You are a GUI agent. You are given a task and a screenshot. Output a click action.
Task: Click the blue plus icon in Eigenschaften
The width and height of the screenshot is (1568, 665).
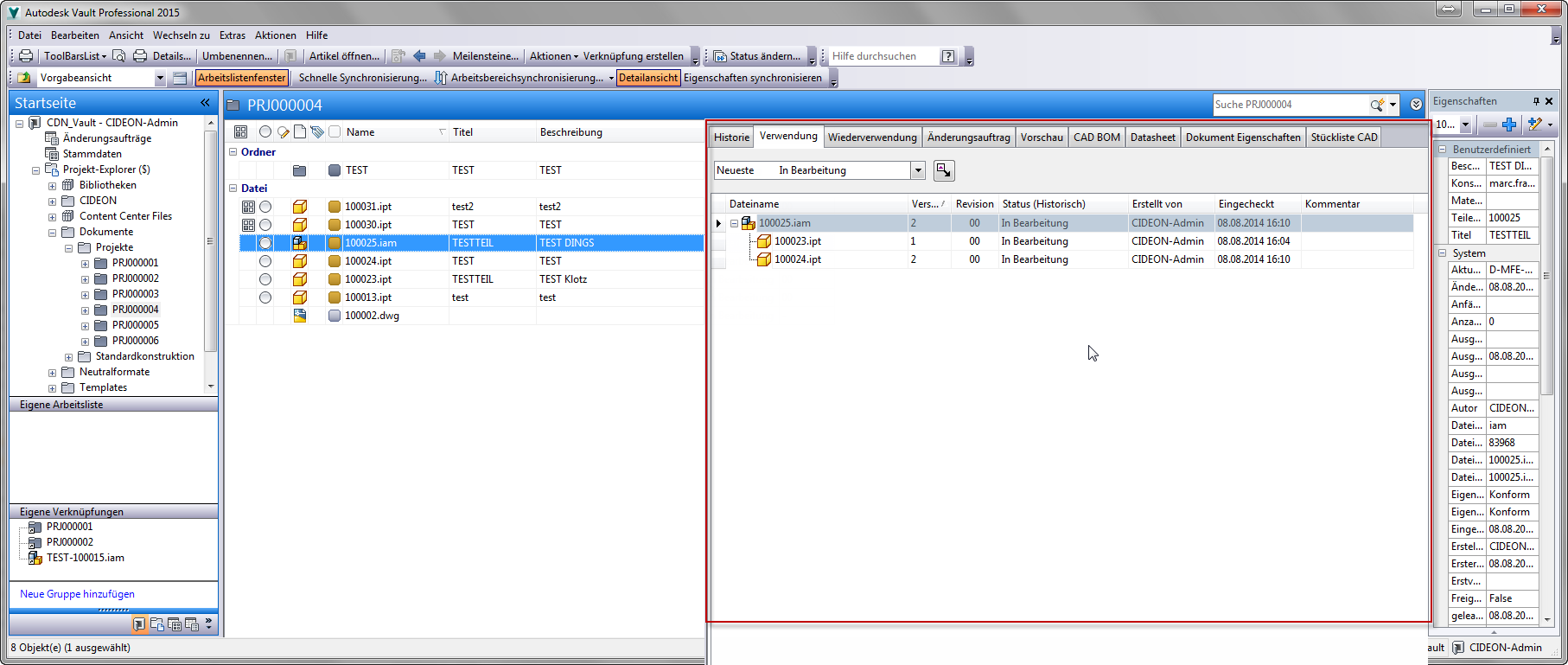tap(1509, 125)
